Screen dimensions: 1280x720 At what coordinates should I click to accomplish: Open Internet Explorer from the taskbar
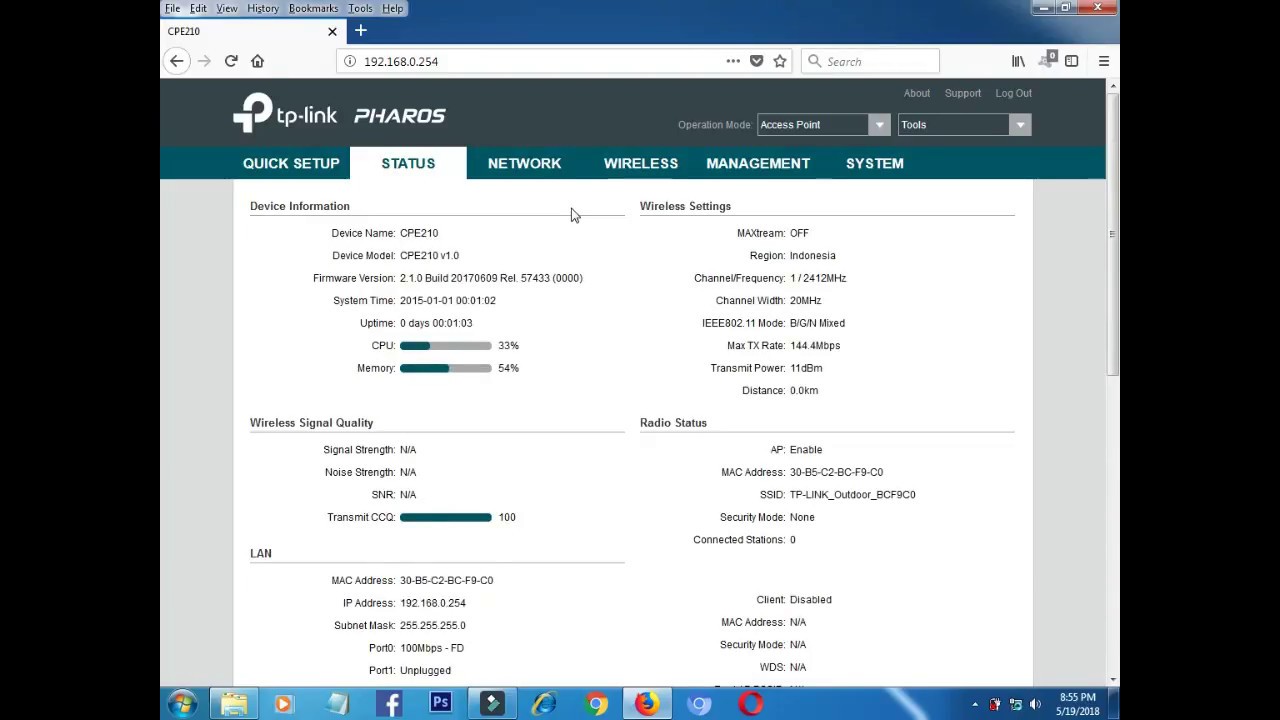point(544,704)
